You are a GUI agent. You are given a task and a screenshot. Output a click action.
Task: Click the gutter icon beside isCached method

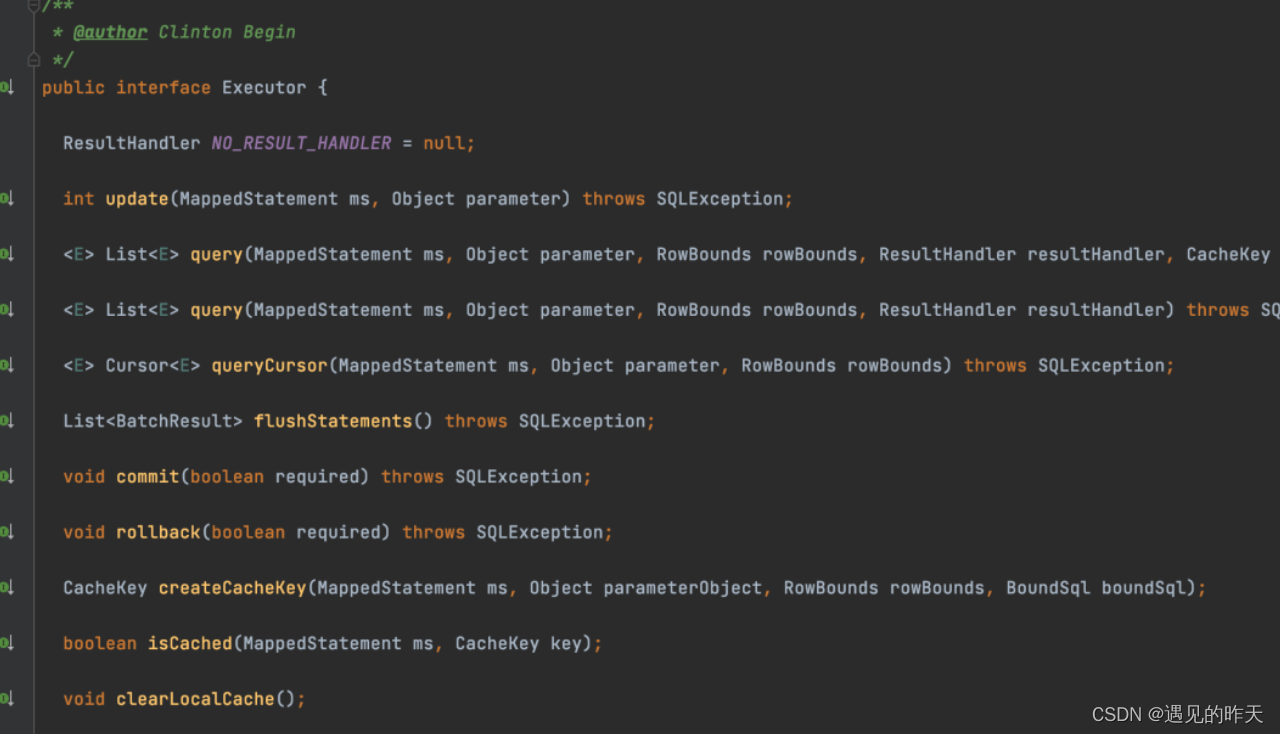(x=7, y=644)
